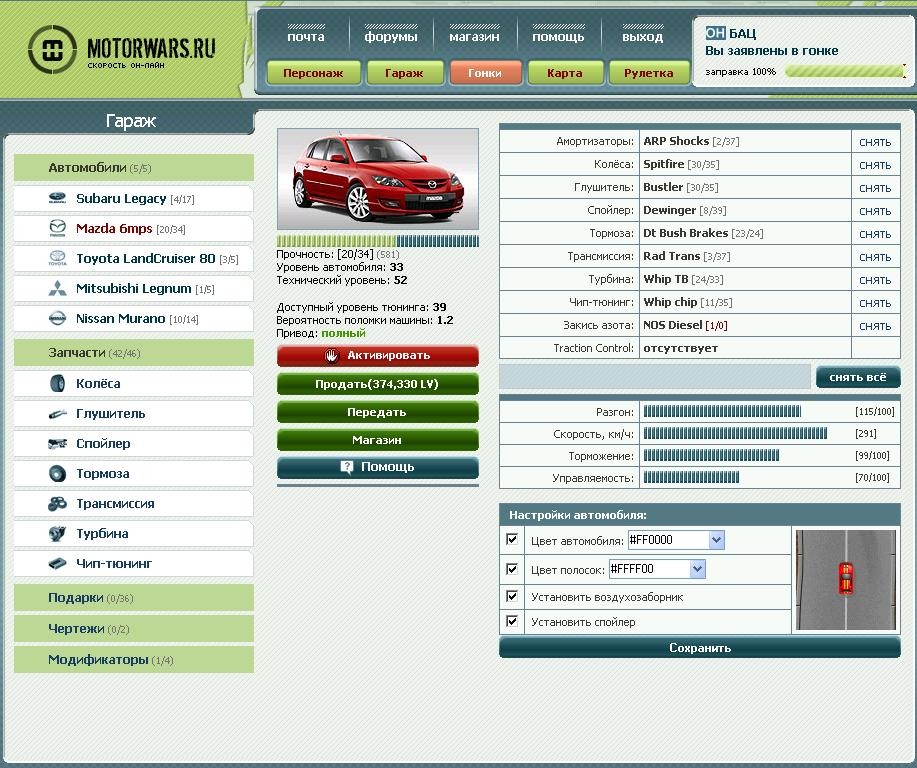Click the Motorwars.ru logo icon
This screenshot has height=768, width=917.
tap(52, 49)
